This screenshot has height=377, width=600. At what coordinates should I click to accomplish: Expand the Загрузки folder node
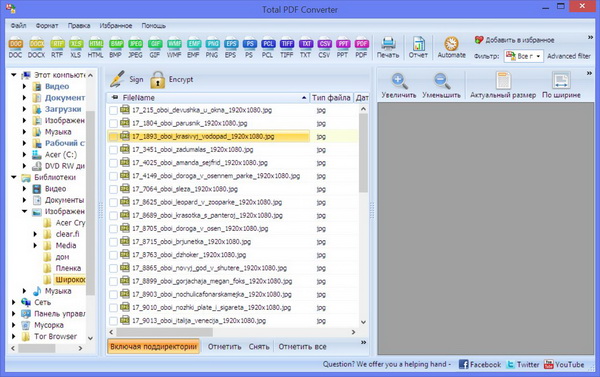tap(24, 109)
